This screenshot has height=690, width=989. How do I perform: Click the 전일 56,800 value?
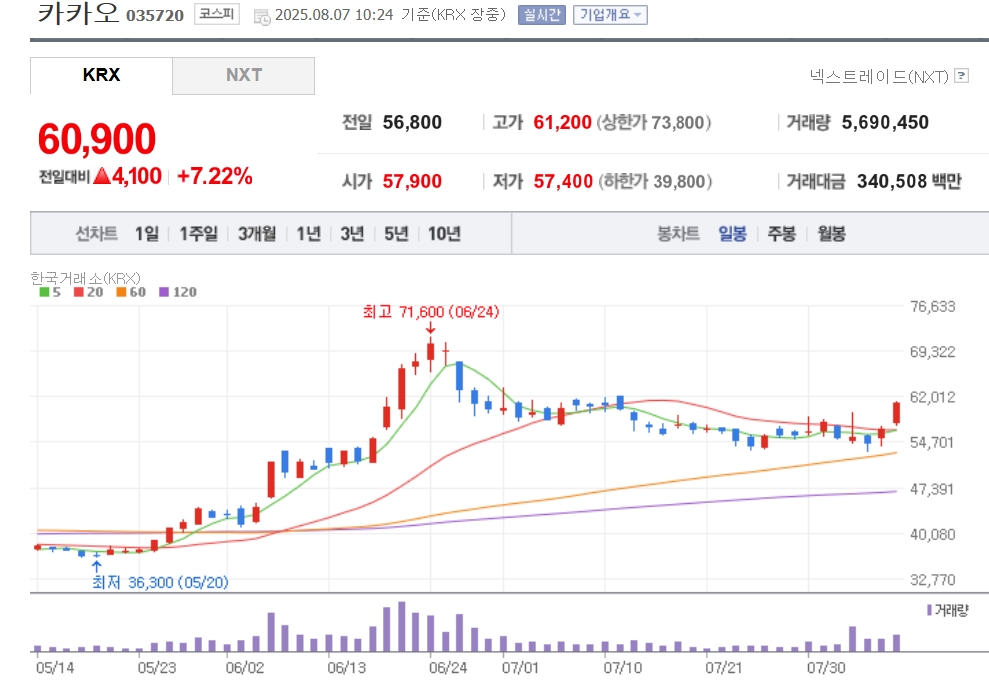coord(412,122)
